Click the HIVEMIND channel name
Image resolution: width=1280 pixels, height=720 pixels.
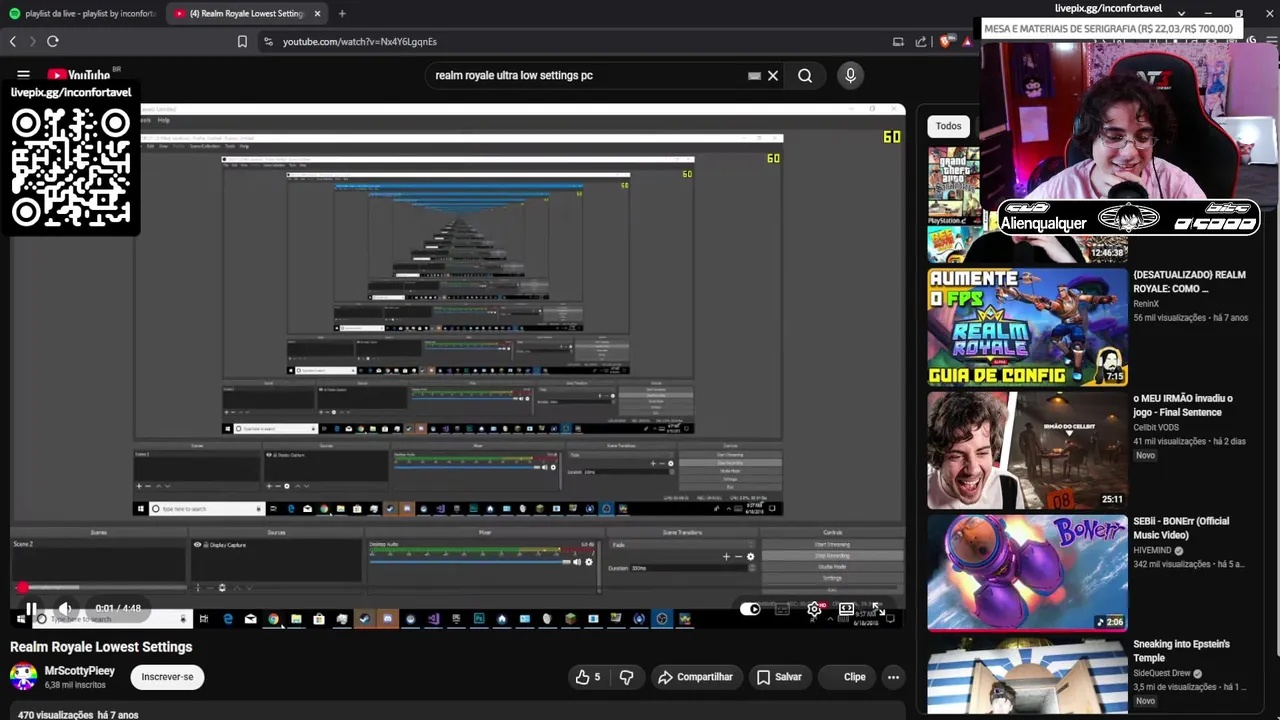pyautogui.click(x=1152, y=550)
